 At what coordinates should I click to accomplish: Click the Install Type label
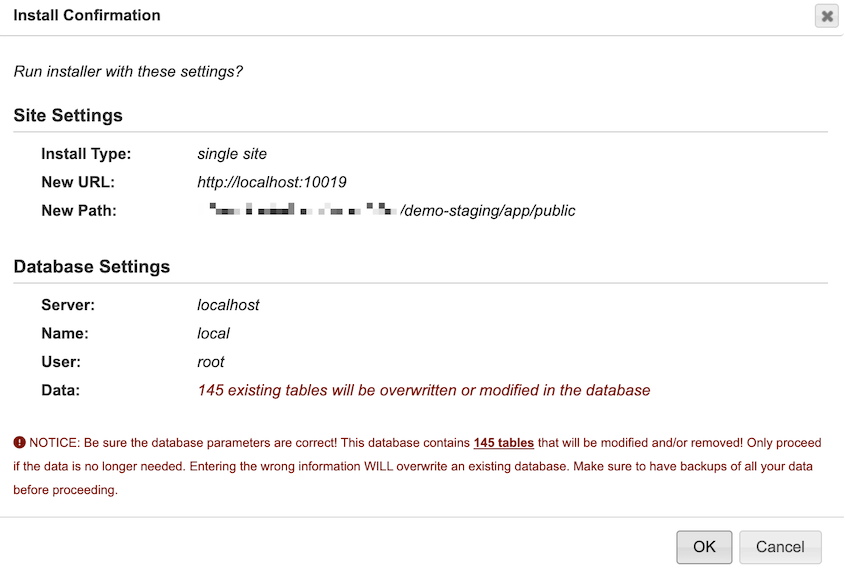click(x=85, y=154)
